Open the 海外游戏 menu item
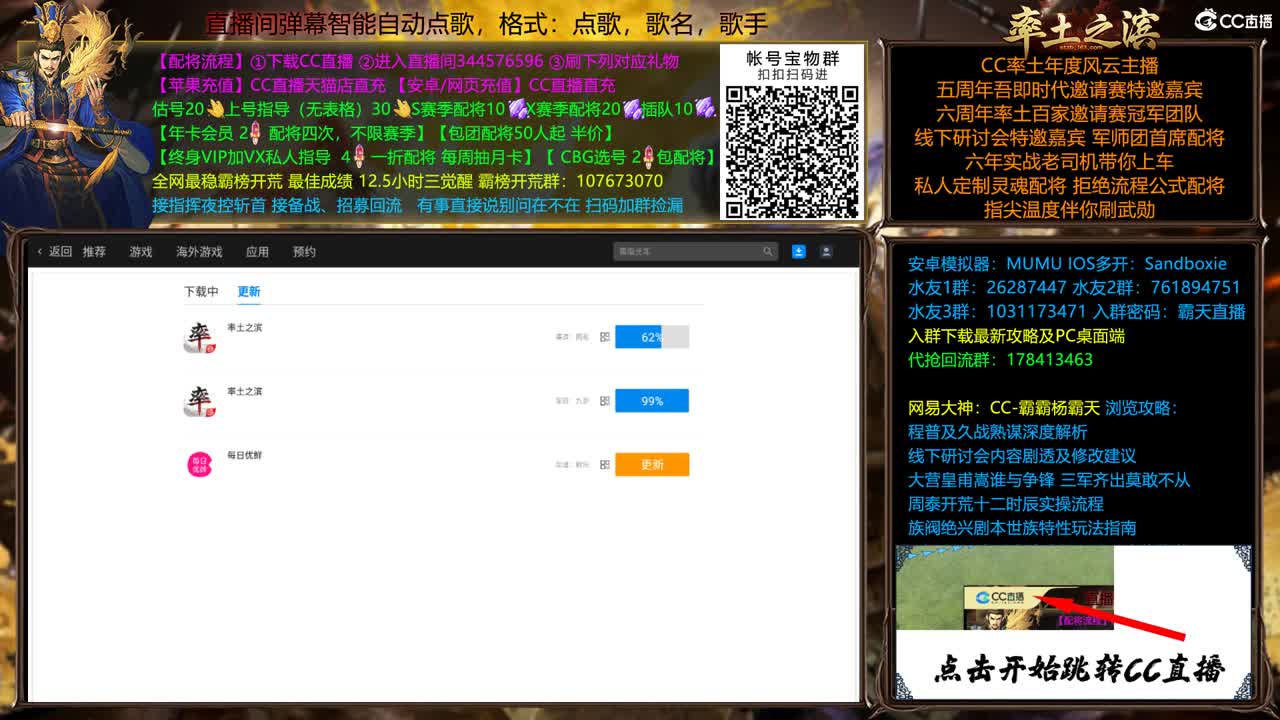 199,252
